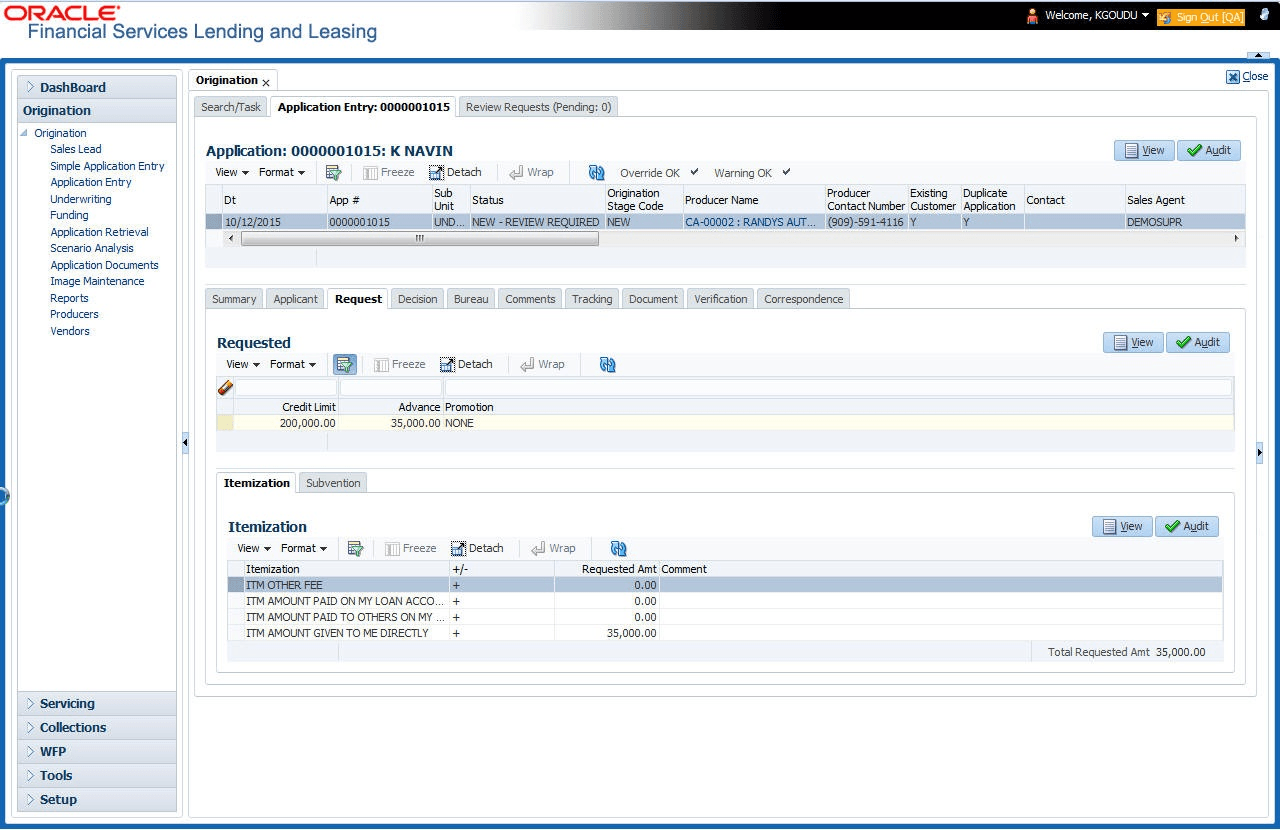Viewport: 1280px width, 830px height.
Task: Click View button in Application header
Action: click(x=1144, y=150)
